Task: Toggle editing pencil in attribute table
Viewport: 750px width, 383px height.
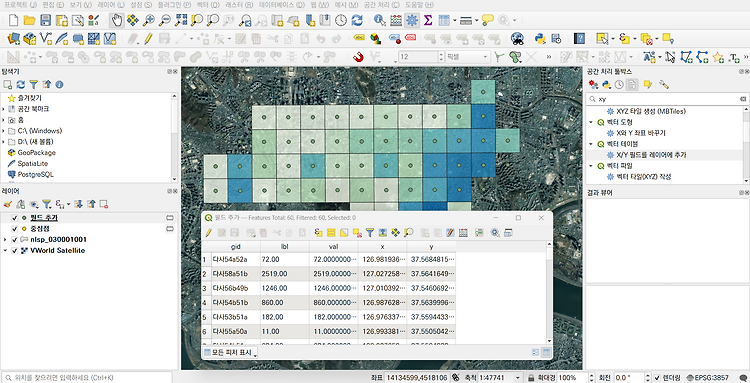Action: click(x=209, y=233)
